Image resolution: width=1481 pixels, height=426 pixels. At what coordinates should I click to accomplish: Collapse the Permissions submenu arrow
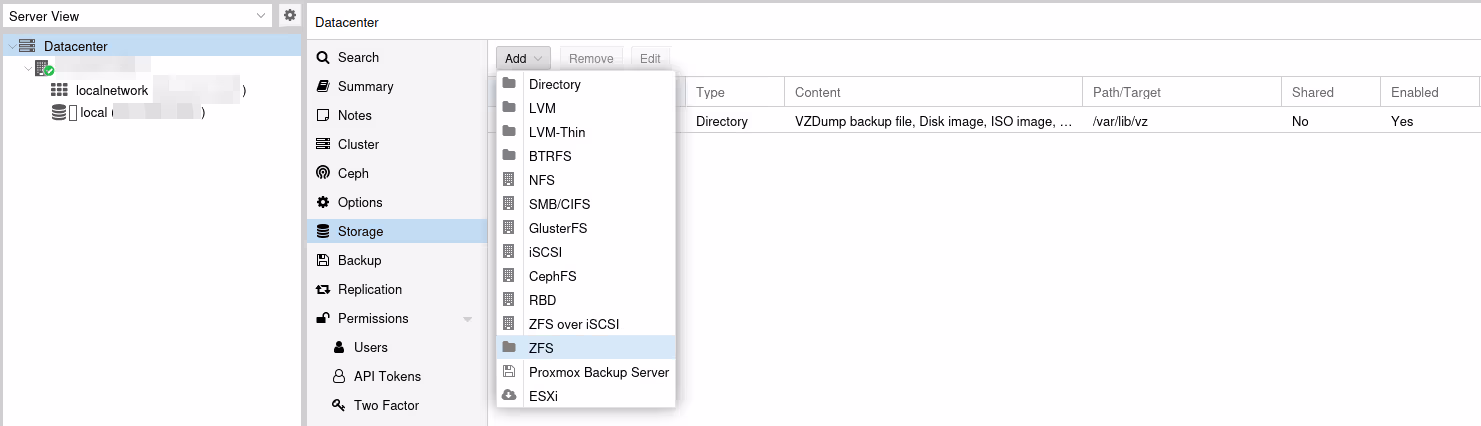pos(467,320)
